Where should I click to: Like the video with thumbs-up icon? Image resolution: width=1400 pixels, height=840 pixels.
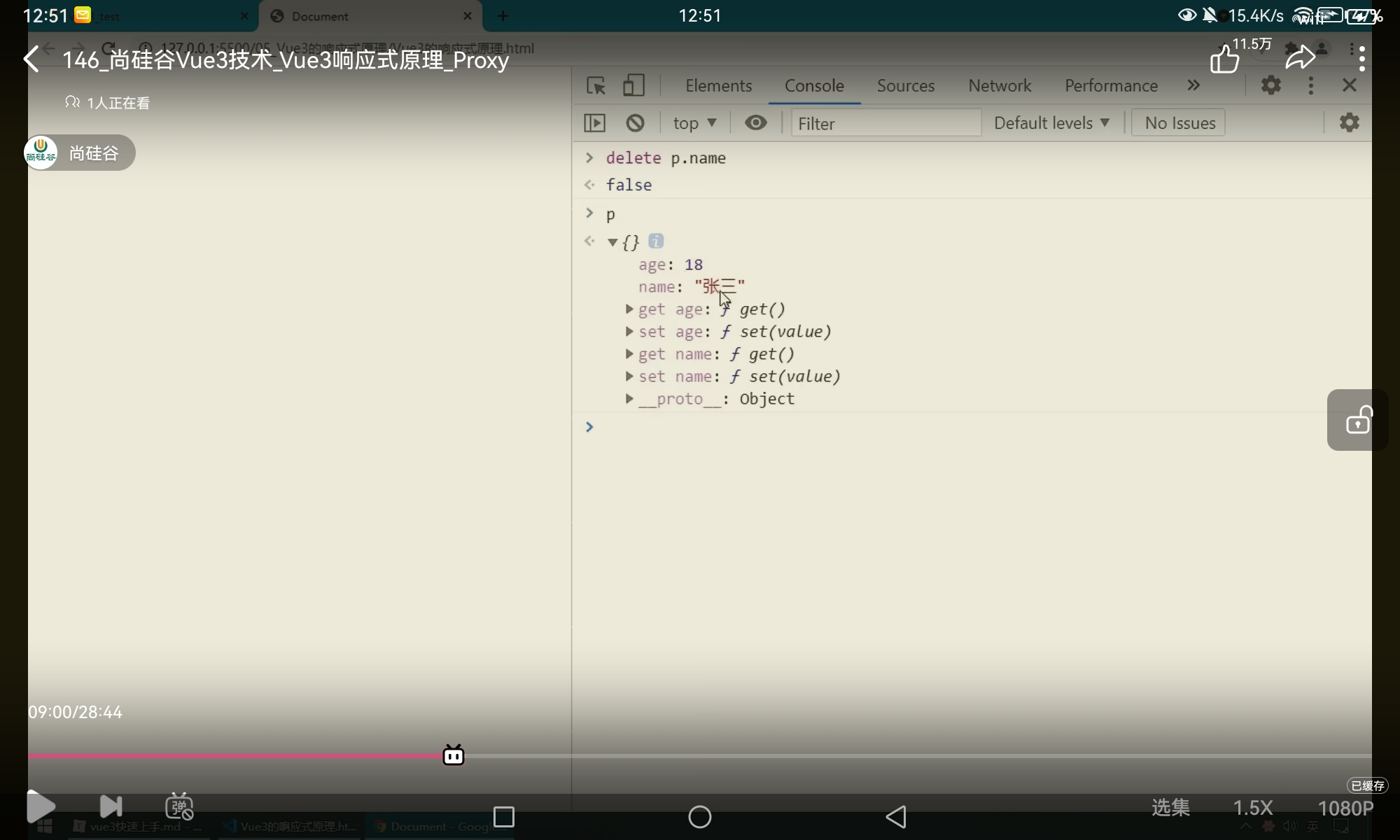coord(1224,59)
